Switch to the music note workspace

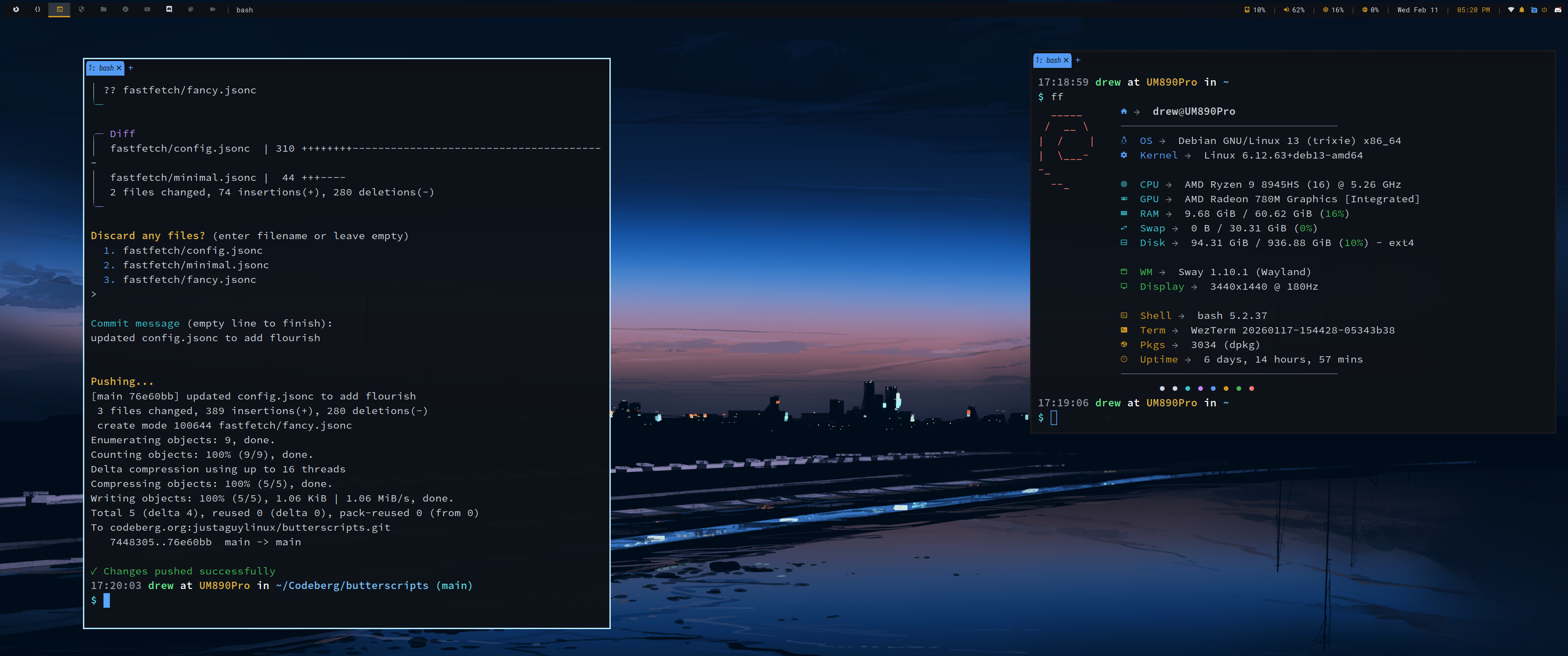[x=125, y=9]
